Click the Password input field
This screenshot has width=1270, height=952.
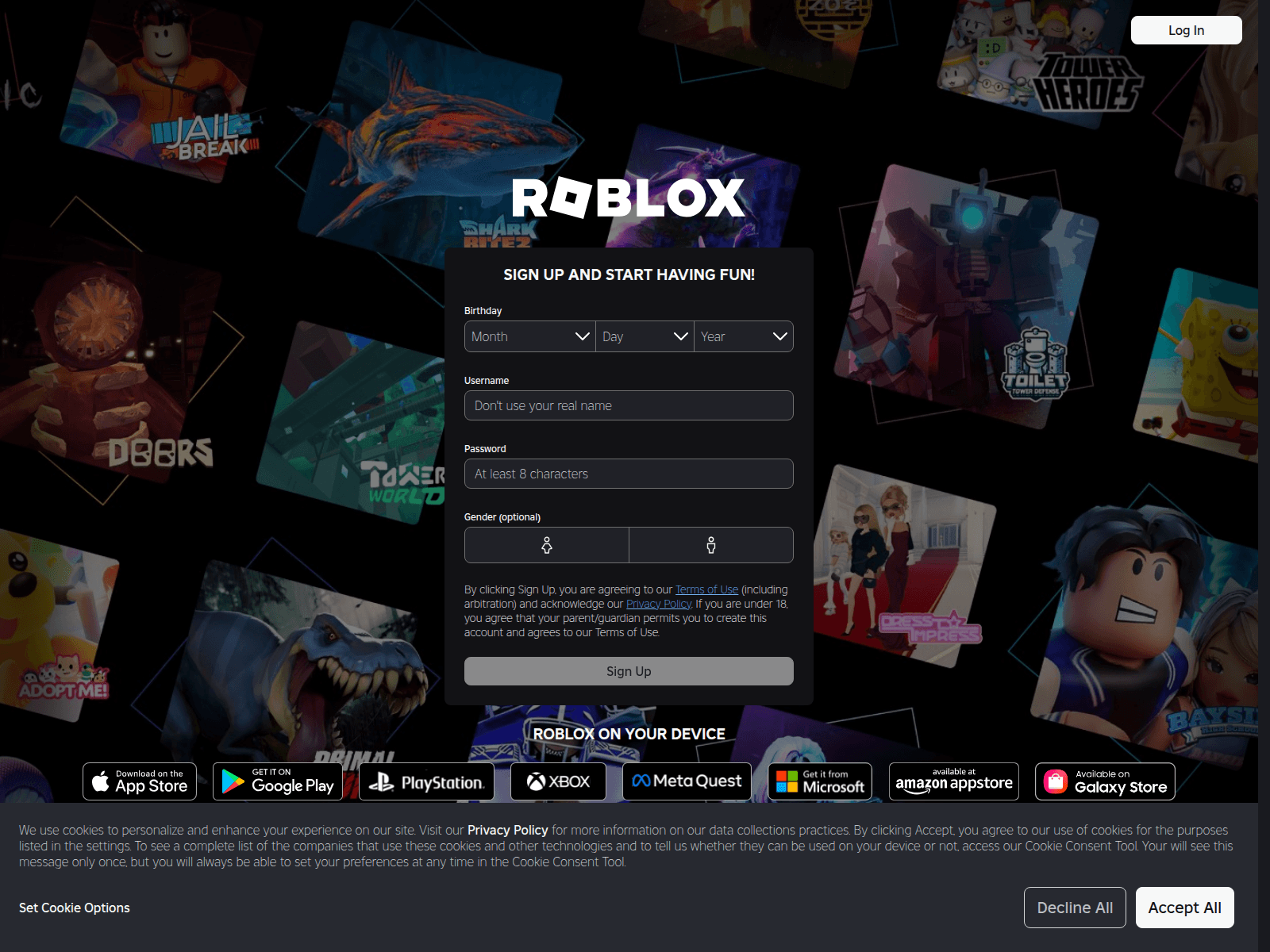[x=629, y=474]
